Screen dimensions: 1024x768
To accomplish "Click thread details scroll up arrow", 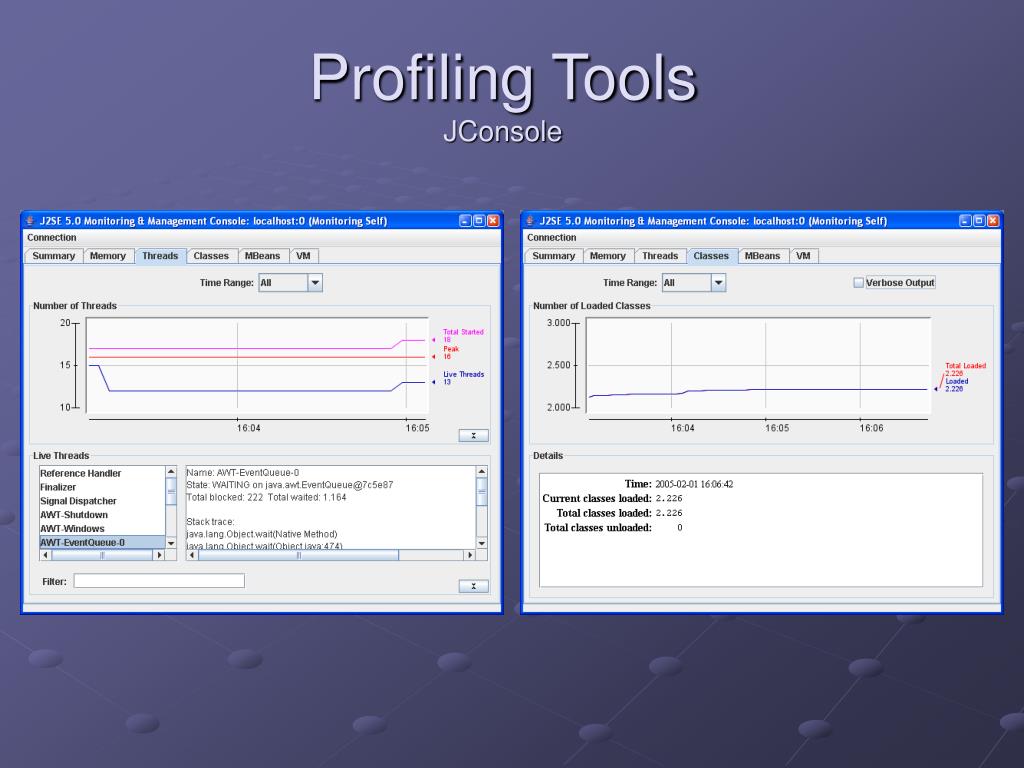I will 481,472.
